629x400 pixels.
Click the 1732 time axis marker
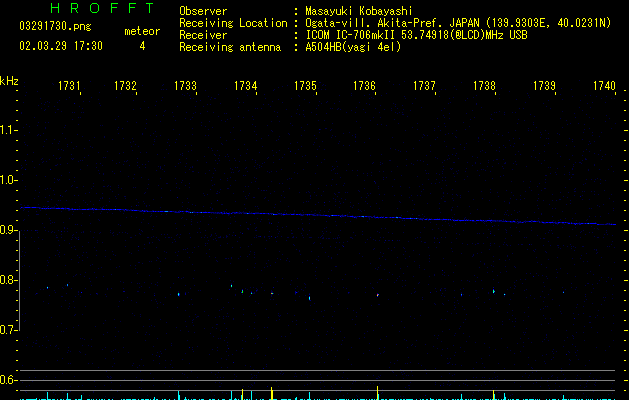tap(125, 86)
